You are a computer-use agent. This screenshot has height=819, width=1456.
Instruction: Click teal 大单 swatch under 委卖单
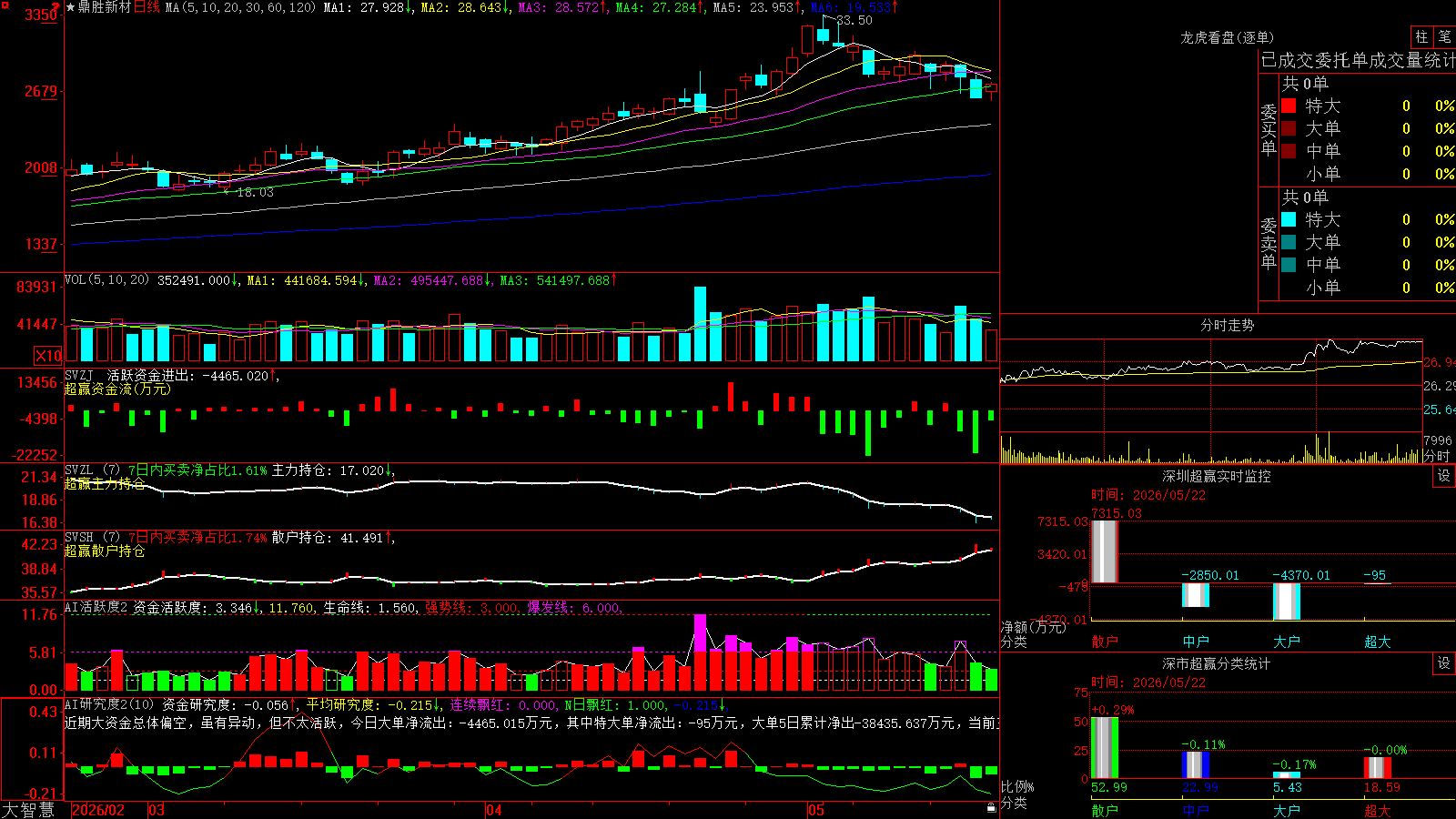(x=1289, y=242)
